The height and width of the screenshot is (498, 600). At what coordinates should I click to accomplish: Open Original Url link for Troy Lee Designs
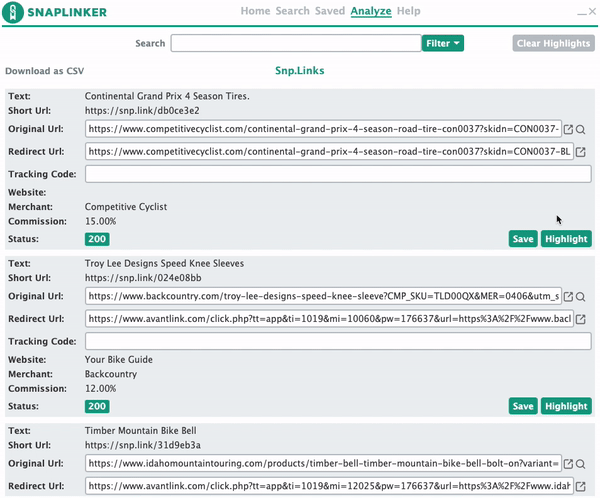click(568, 297)
